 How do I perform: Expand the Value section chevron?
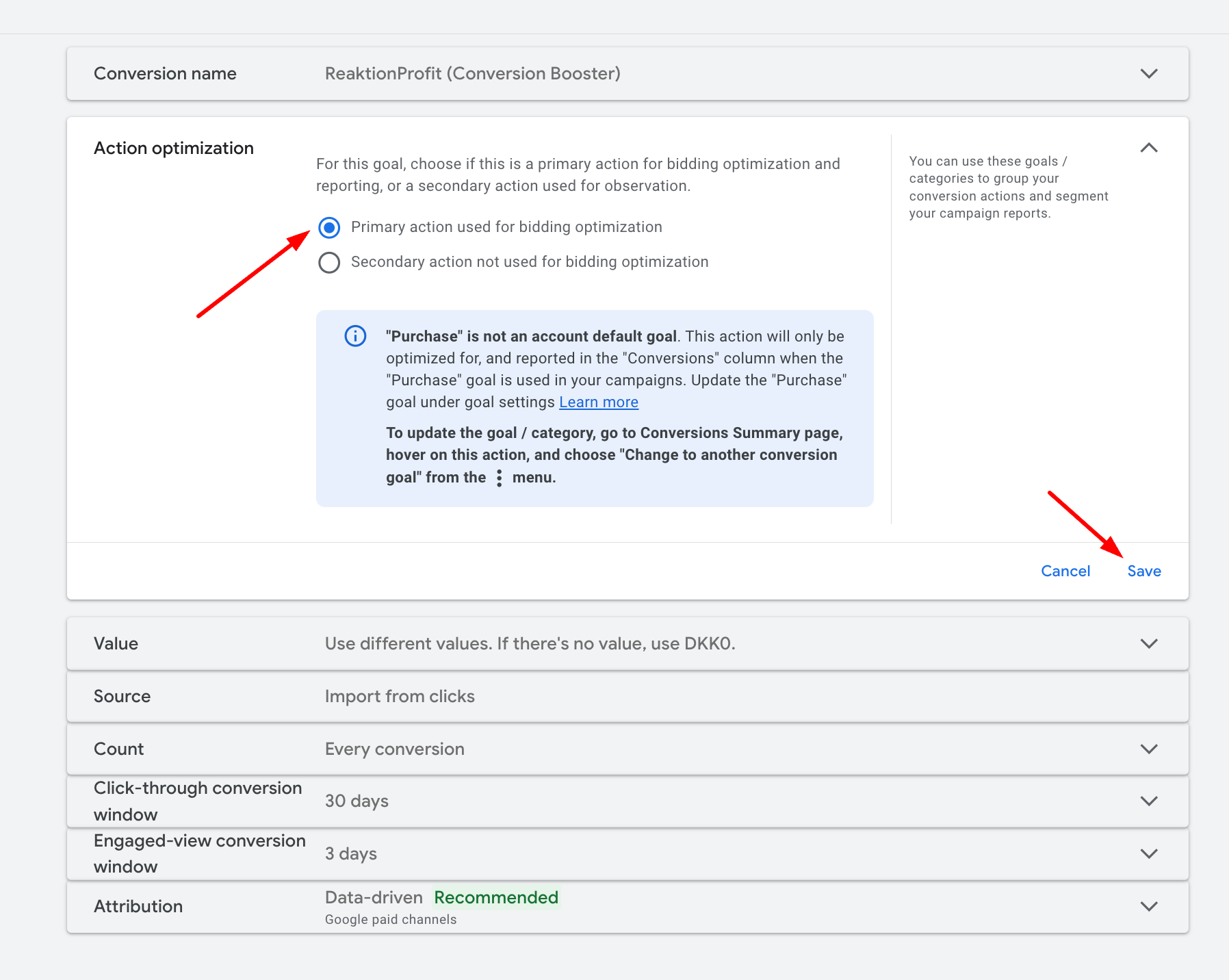[1149, 643]
